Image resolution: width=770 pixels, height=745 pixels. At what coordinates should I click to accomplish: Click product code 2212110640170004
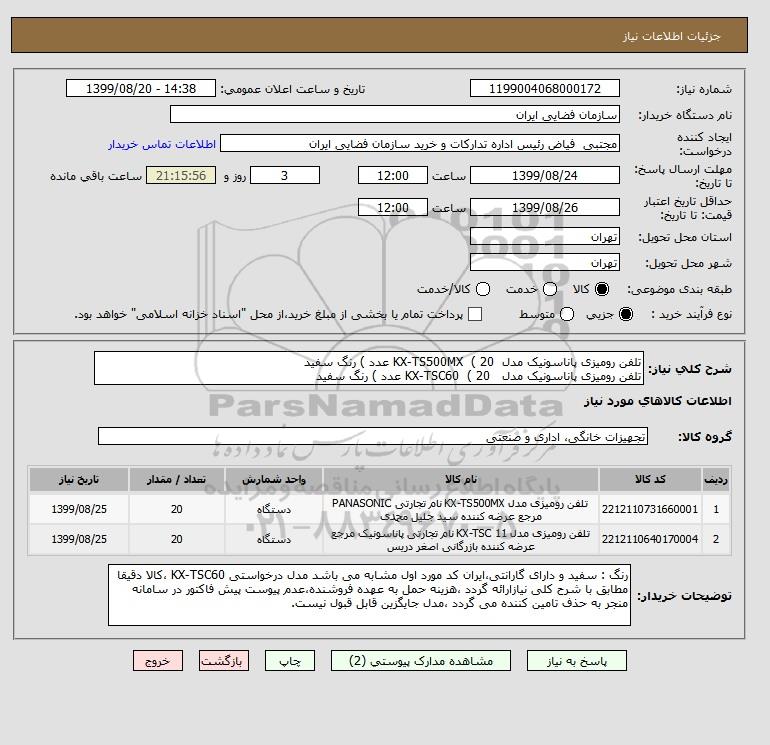click(650, 539)
